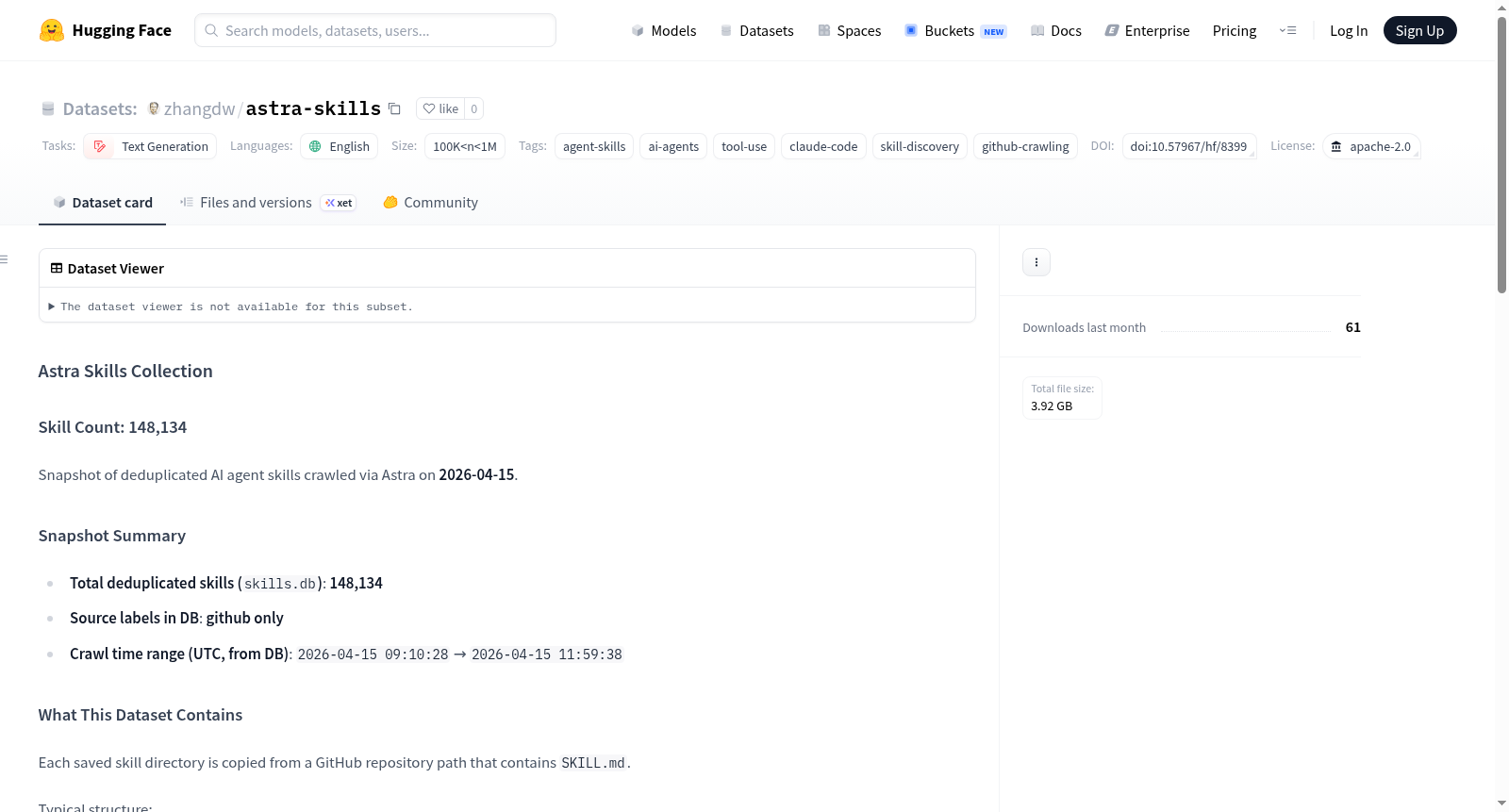The image size is (1509, 812).
Task: Click the crawl end time 2026-04-15 11:59:38
Action: point(547,655)
